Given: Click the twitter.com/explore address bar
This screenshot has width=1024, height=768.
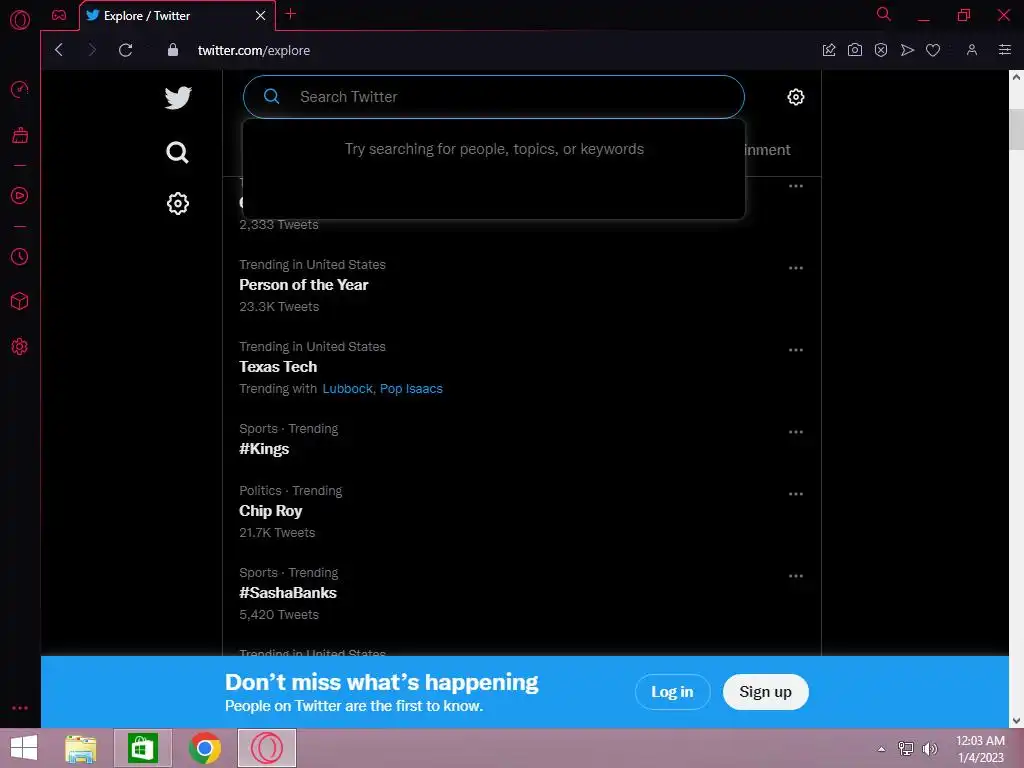Looking at the screenshot, I should [x=253, y=50].
